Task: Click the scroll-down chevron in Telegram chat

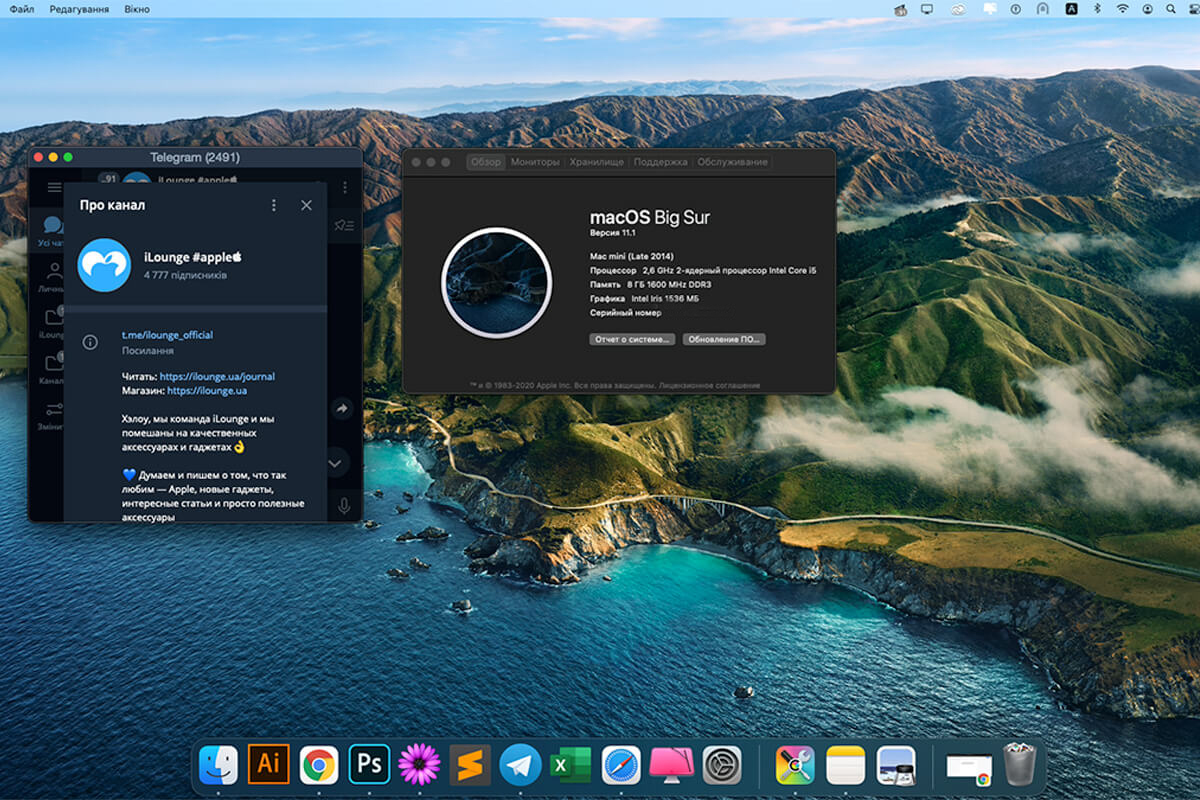Action: coord(335,463)
